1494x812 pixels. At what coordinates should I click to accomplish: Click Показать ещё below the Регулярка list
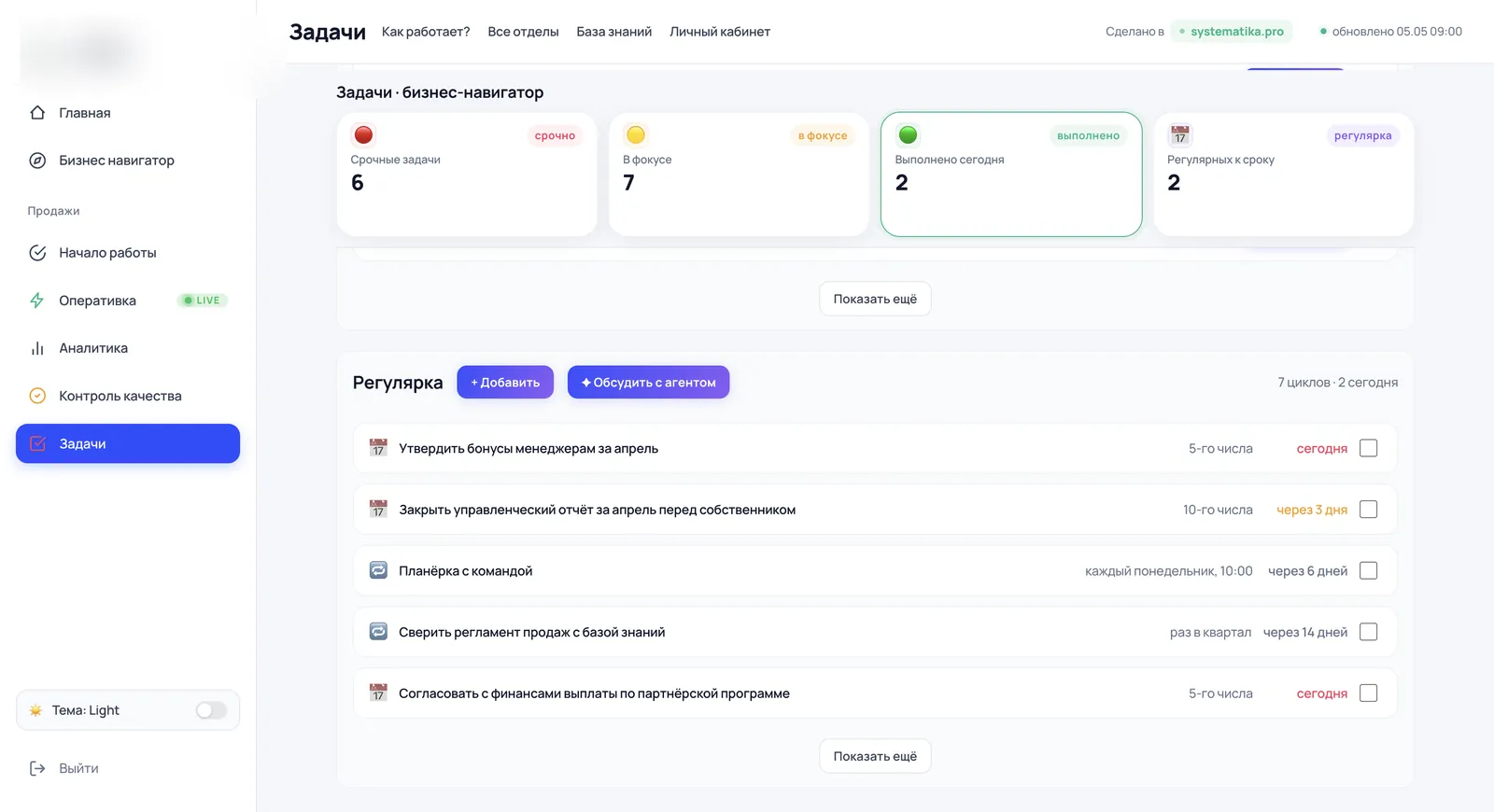[x=875, y=756]
